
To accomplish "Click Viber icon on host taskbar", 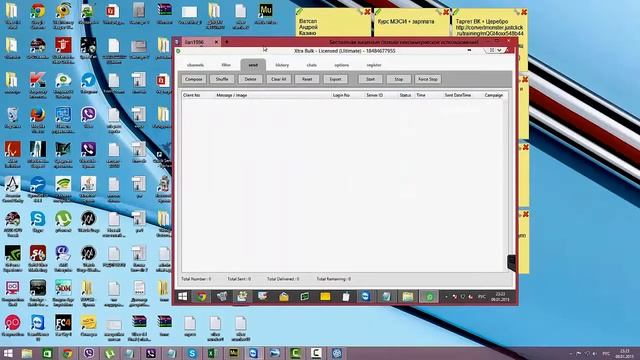I will tap(89, 353).
